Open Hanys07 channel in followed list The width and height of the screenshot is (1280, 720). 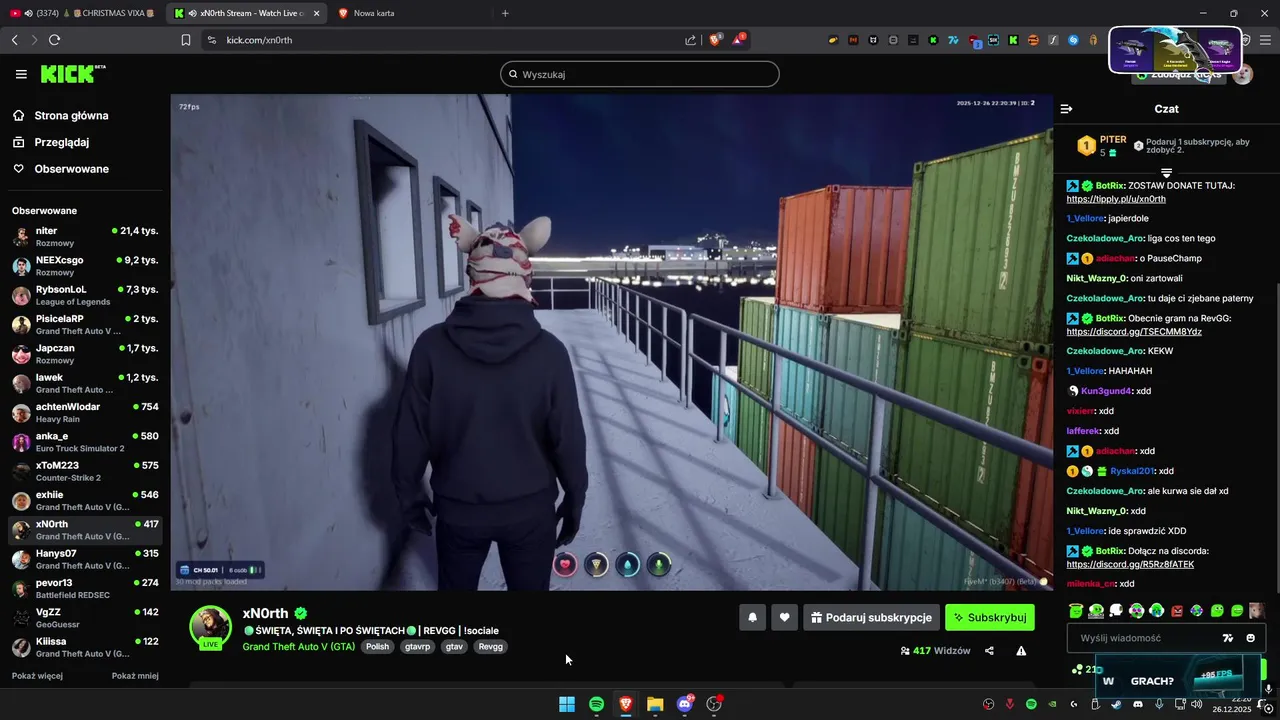coord(85,559)
